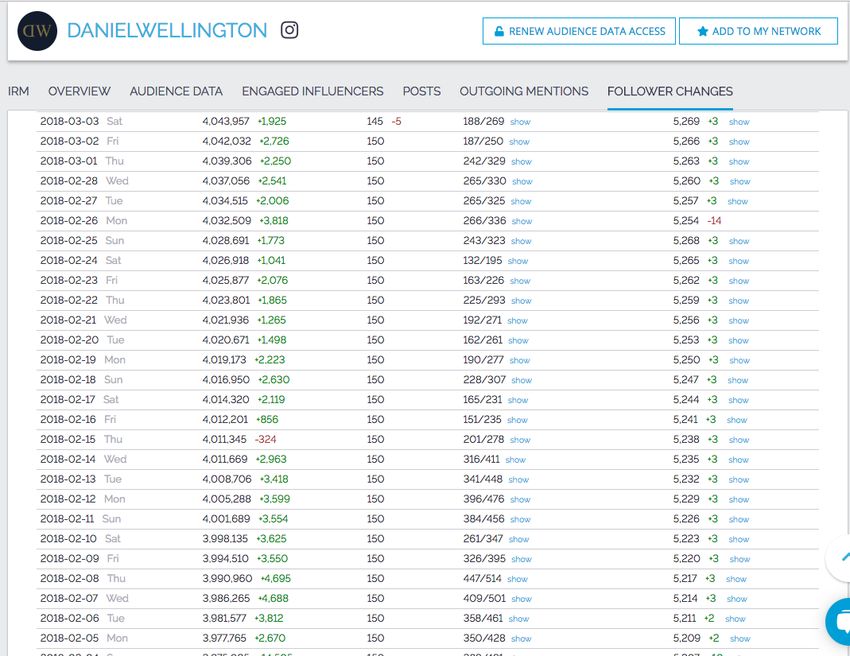
Task: Click show link beside 5,263
Action: point(739,162)
